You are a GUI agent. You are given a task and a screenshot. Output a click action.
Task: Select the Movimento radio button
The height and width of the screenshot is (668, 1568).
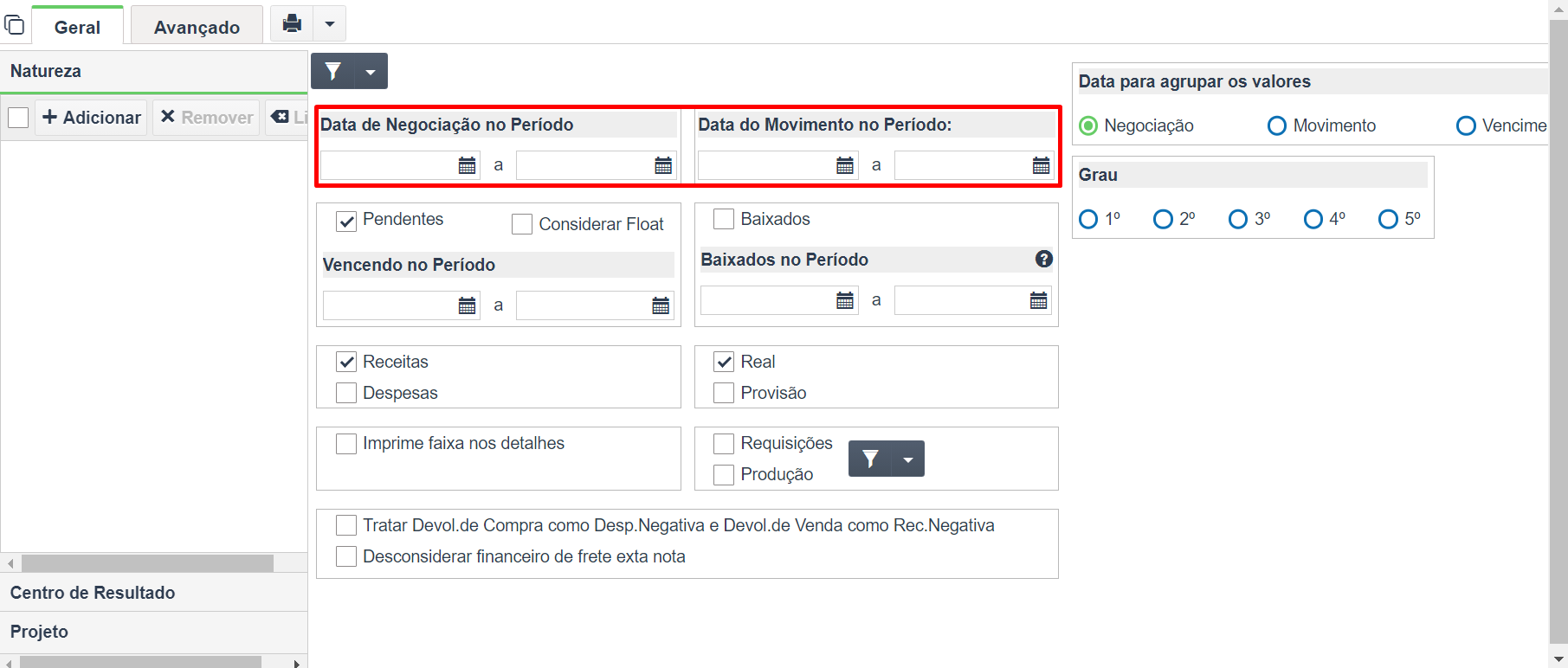[x=1276, y=125]
